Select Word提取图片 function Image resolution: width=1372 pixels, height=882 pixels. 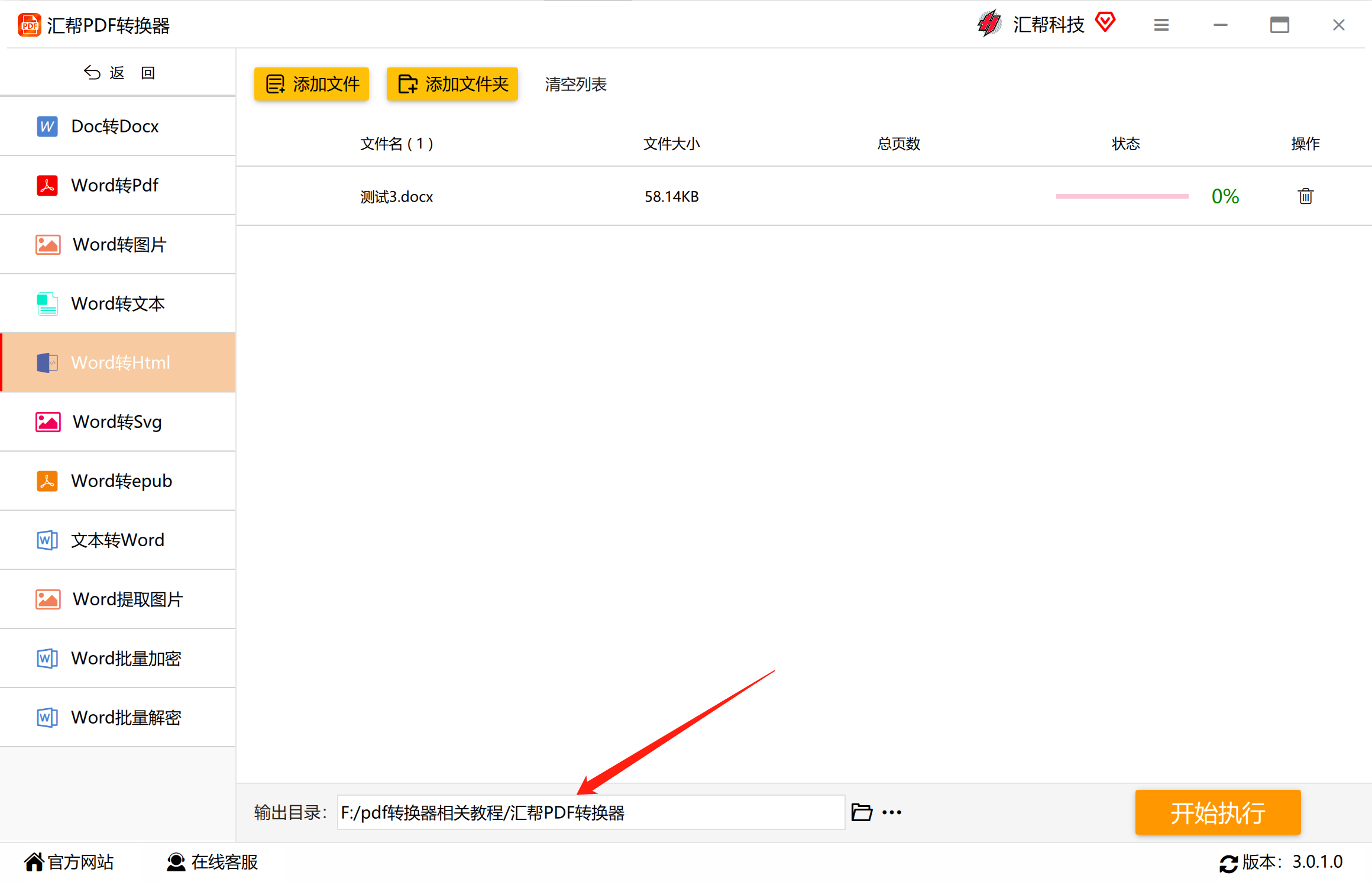coord(118,599)
